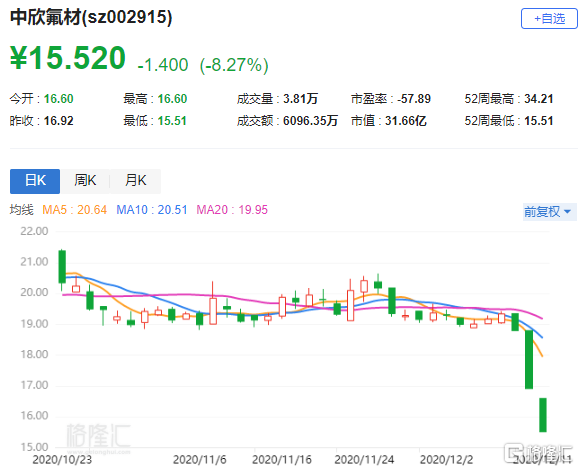Viewport: 579px width, 470px height.
Task: Switch to the 日K daily chart tab
Action: (35, 181)
